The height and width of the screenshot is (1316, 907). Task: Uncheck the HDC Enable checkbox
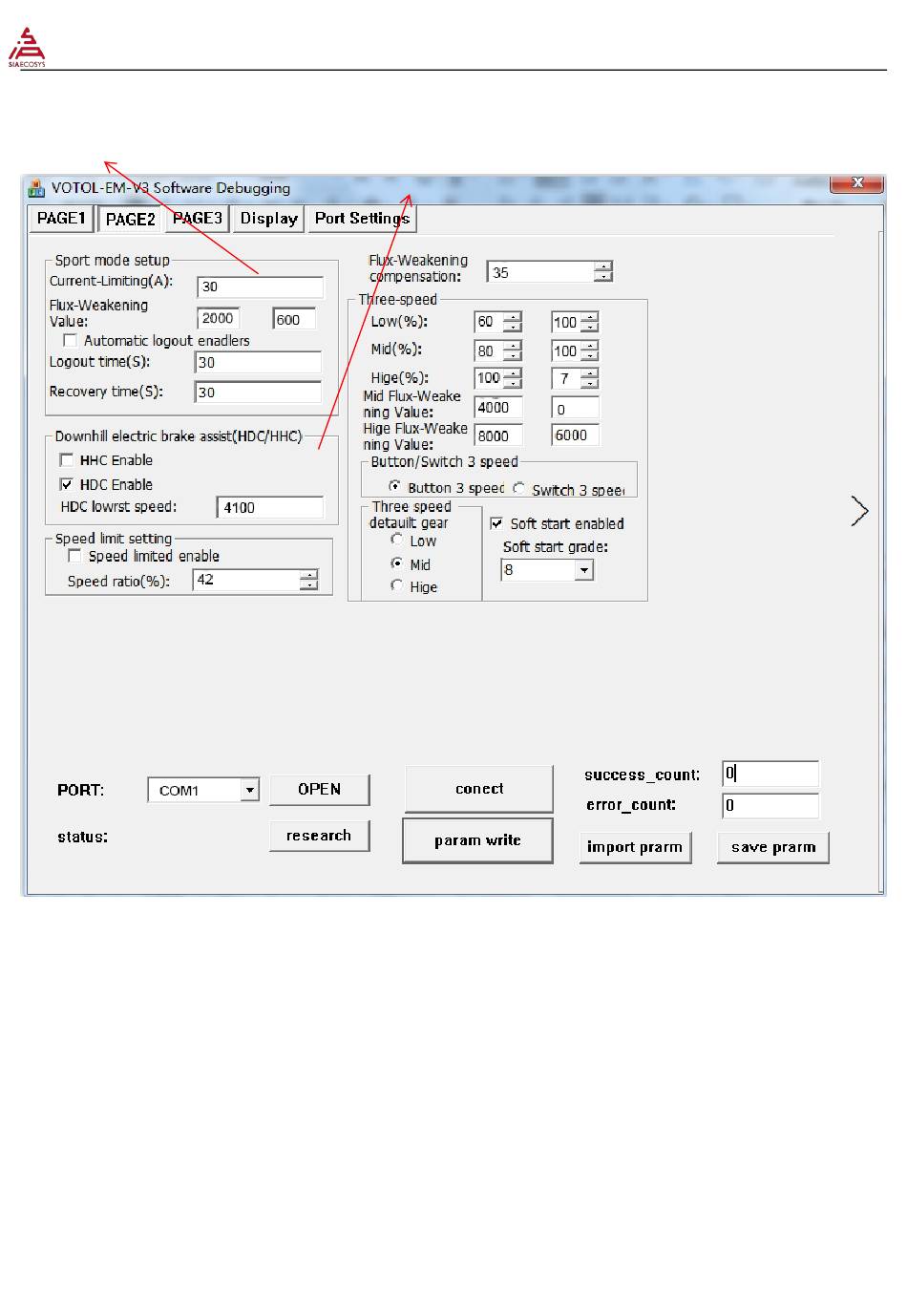[x=67, y=484]
